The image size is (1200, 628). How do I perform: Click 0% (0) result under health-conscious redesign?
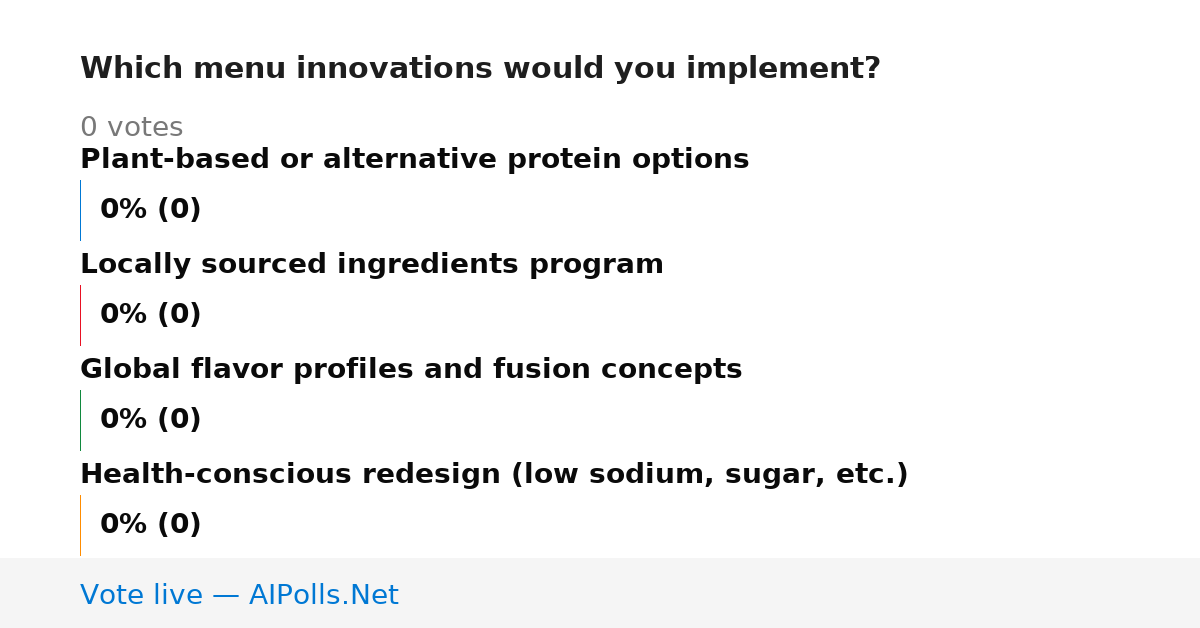click(x=150, y=524)
